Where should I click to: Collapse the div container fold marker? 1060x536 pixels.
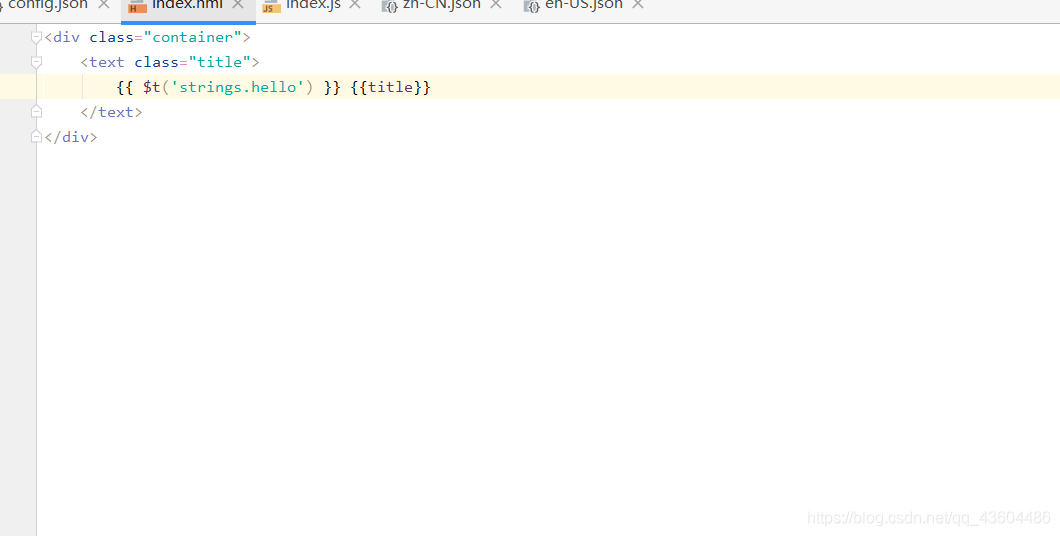pyautogui.click(x=37, y=38)
